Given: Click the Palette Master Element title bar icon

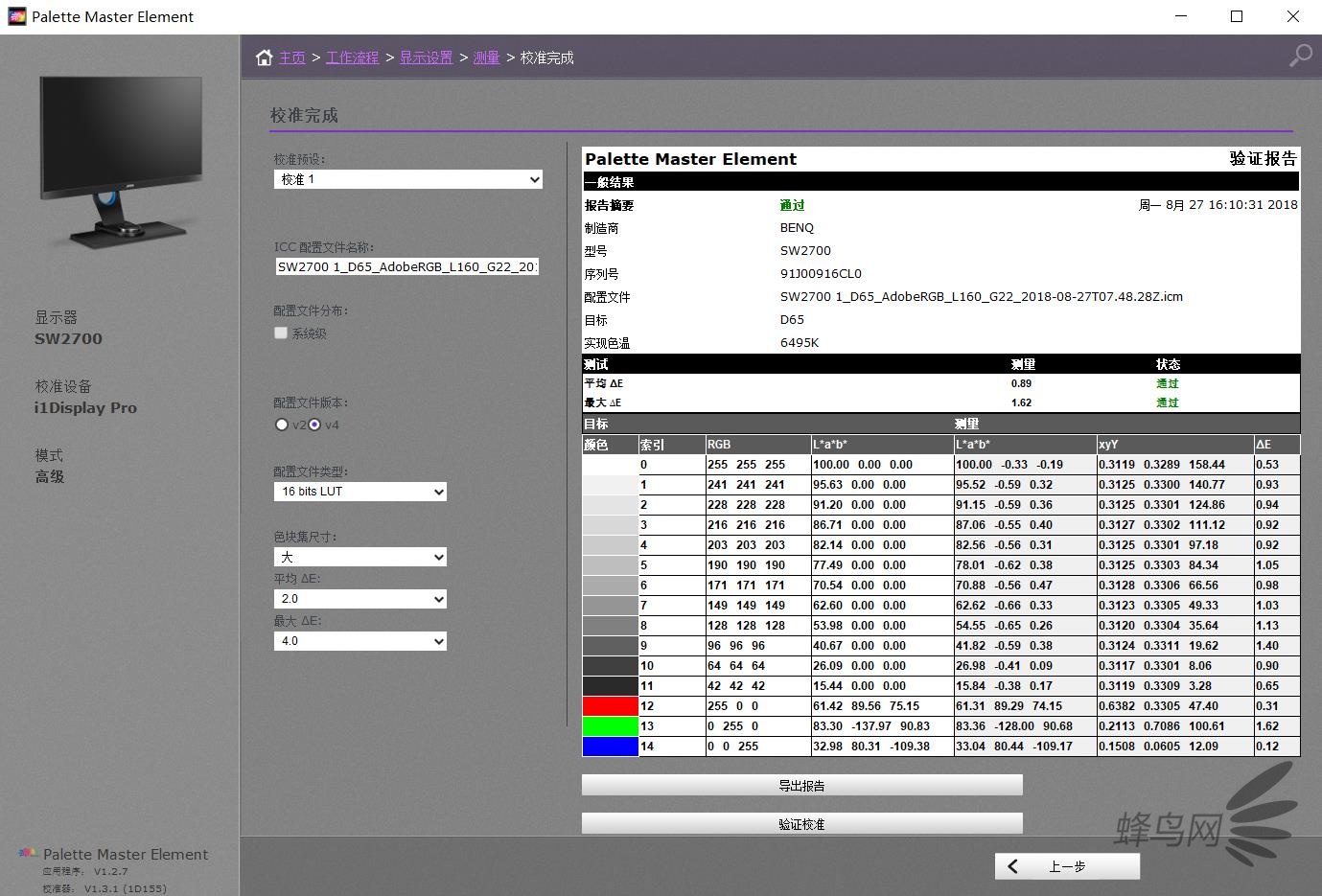Looking at the screenshot, I should tap(16, 16).
